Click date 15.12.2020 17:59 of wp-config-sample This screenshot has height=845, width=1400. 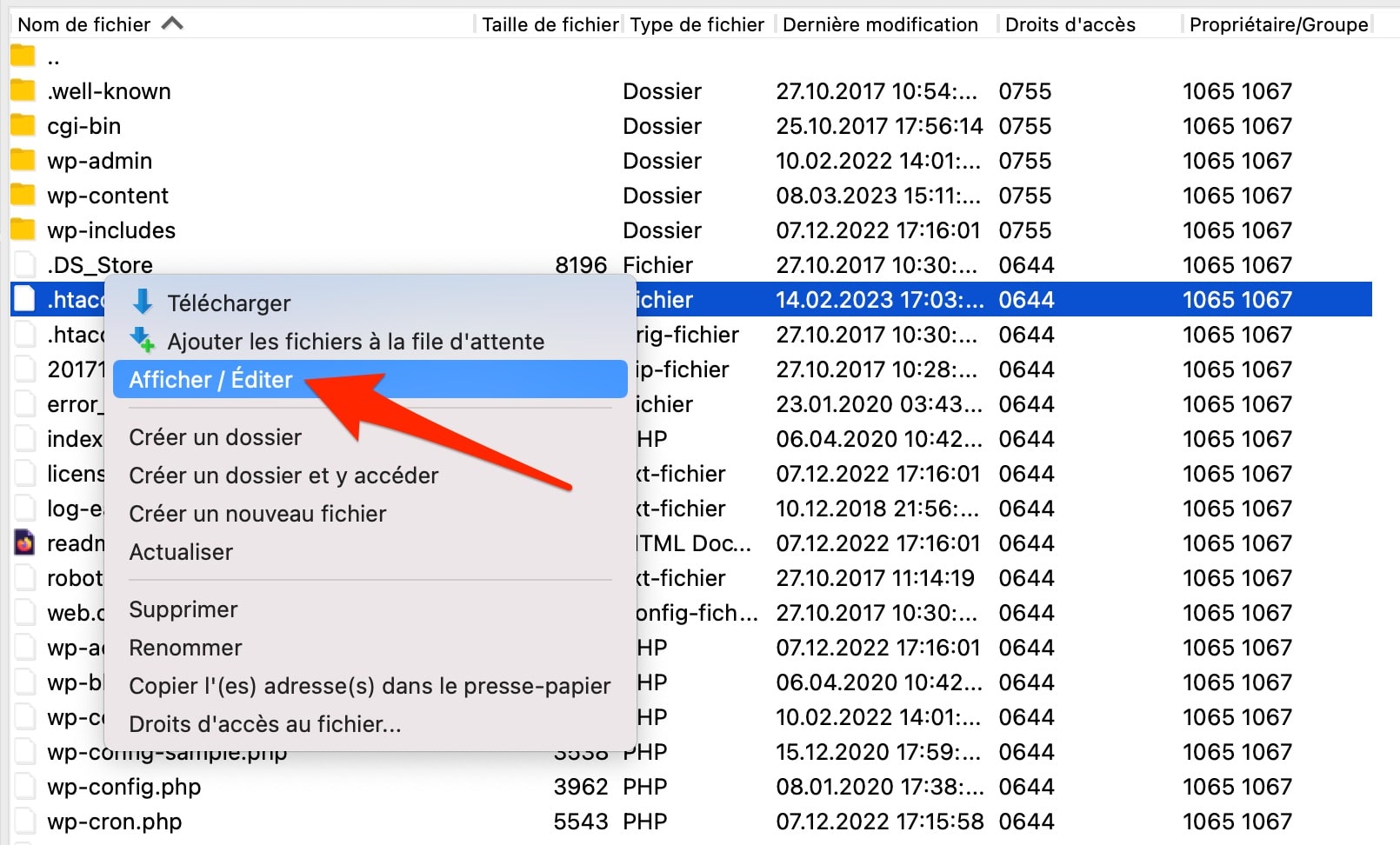(x=878, y=752)
